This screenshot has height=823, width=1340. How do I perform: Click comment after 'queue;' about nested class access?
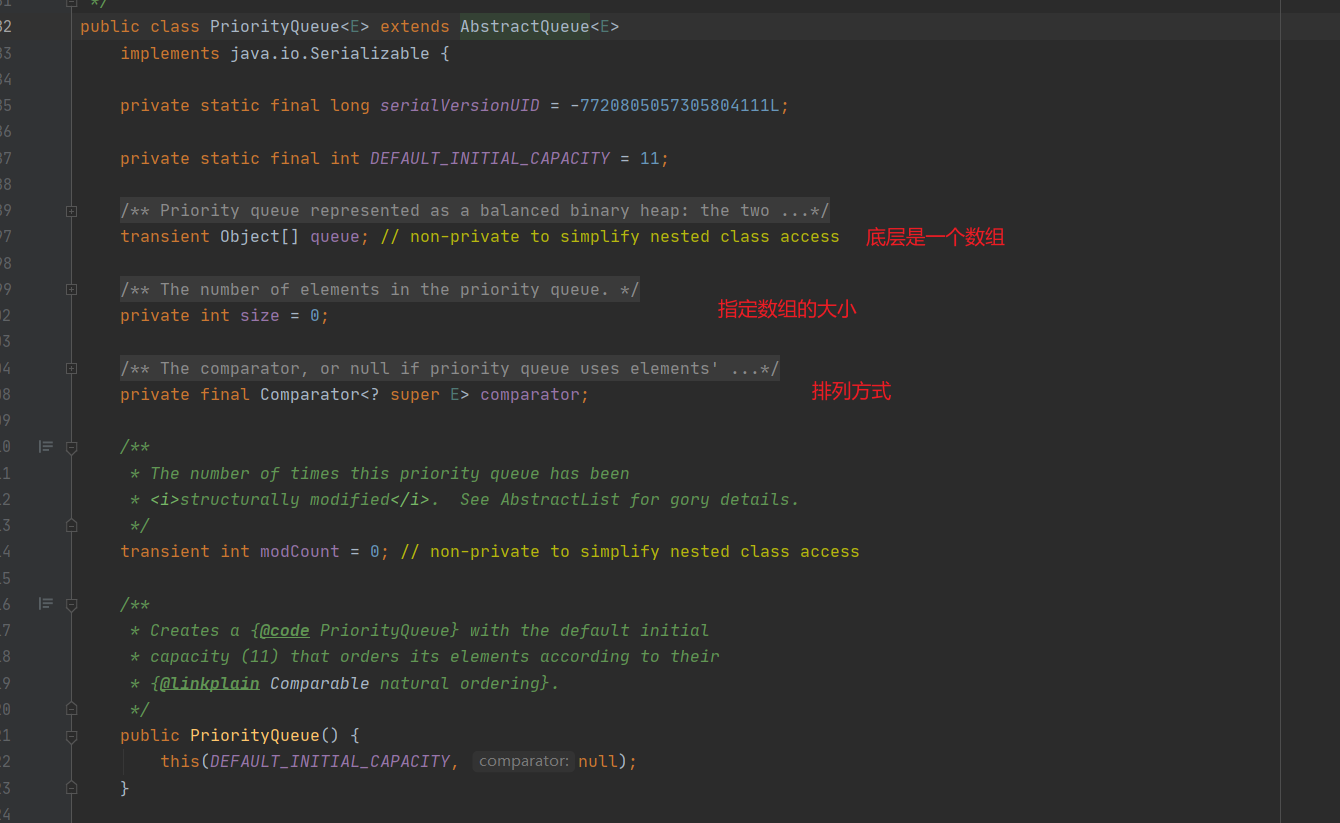(610, 236)
